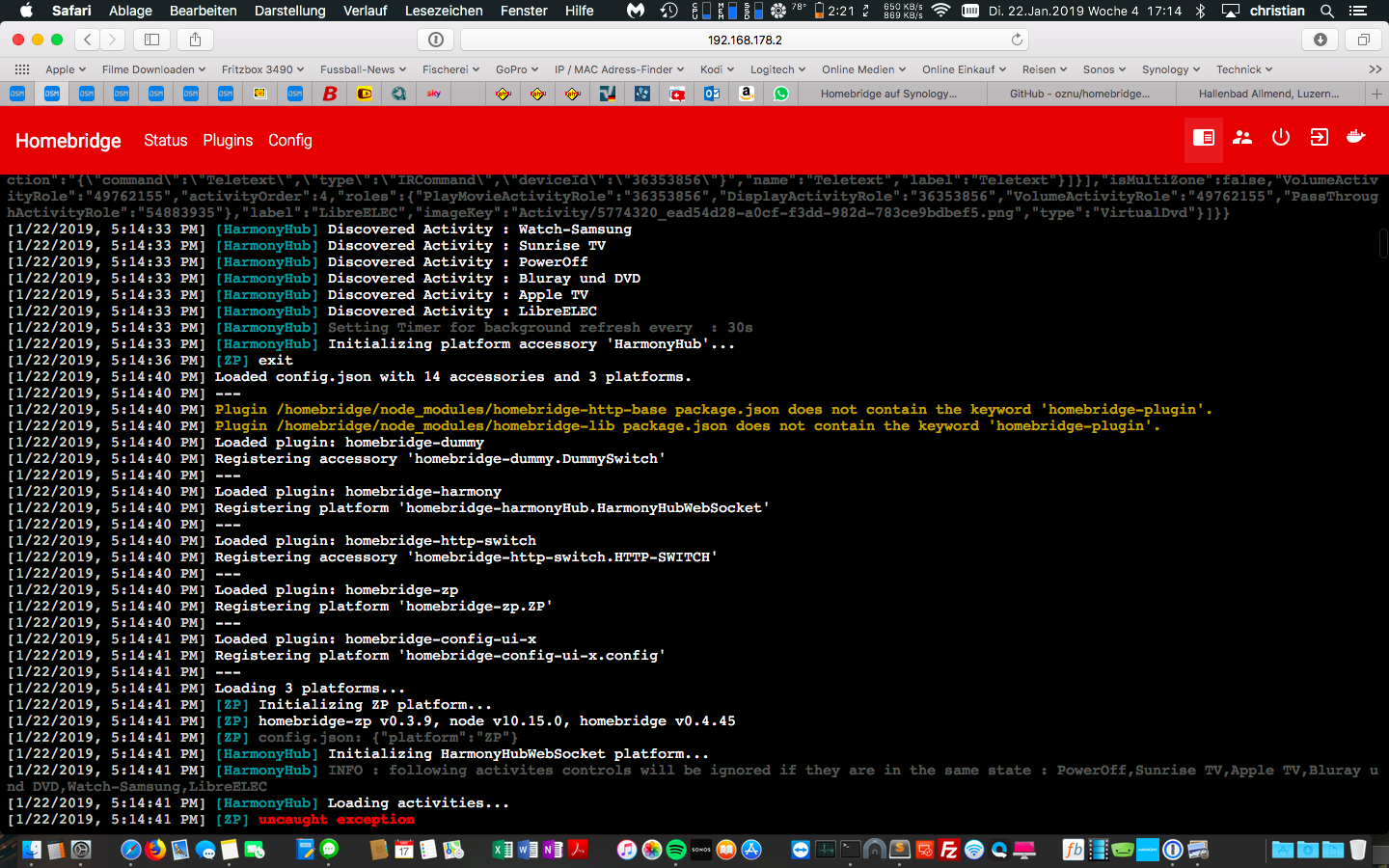
Task: Click the Safari share button
Action: tap(195, 40)
